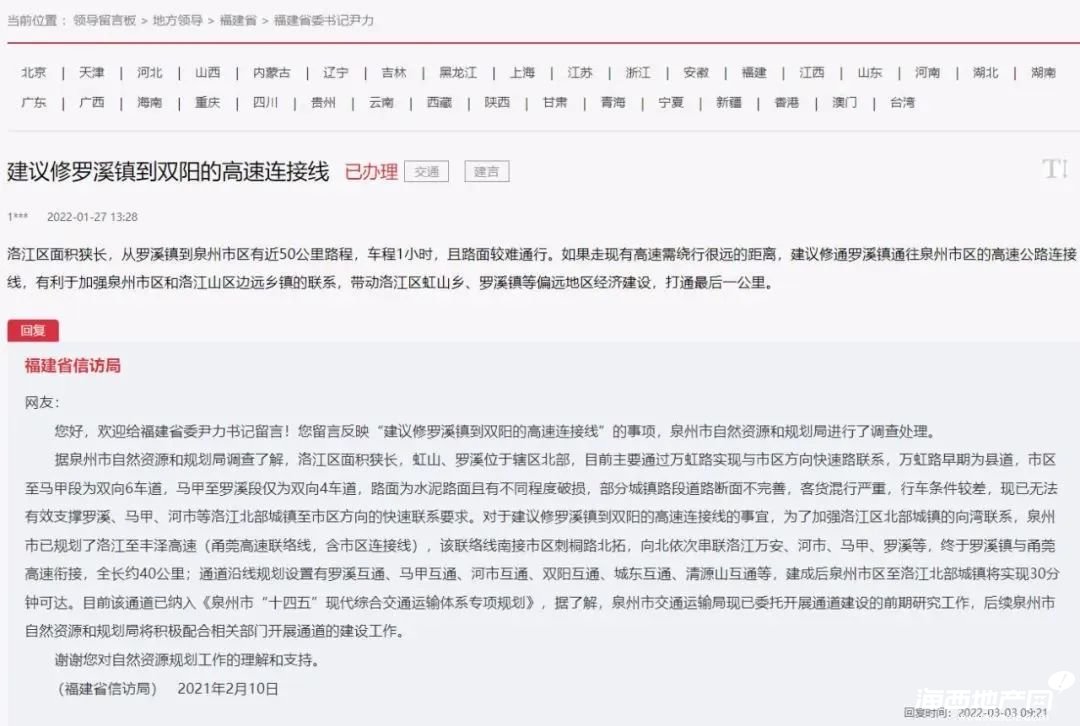The image size is (1080, 726).
Task: Click the red 回复 tab label
Action: pos(32,331)
